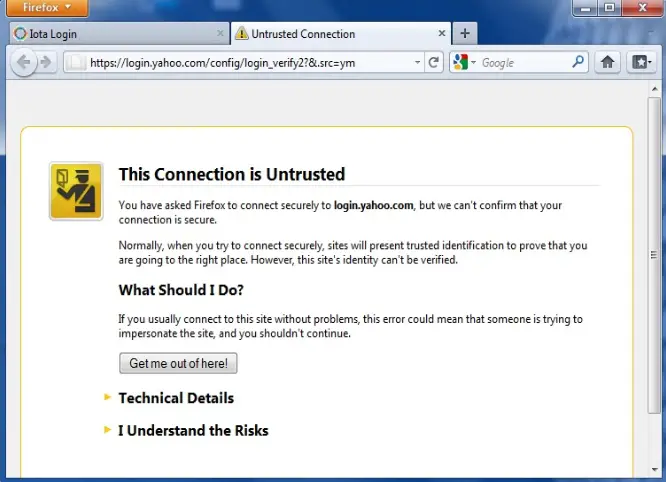Reload the page with refresh icon
The width and height of the screenshot is (666, 482).
coord(434,63)
